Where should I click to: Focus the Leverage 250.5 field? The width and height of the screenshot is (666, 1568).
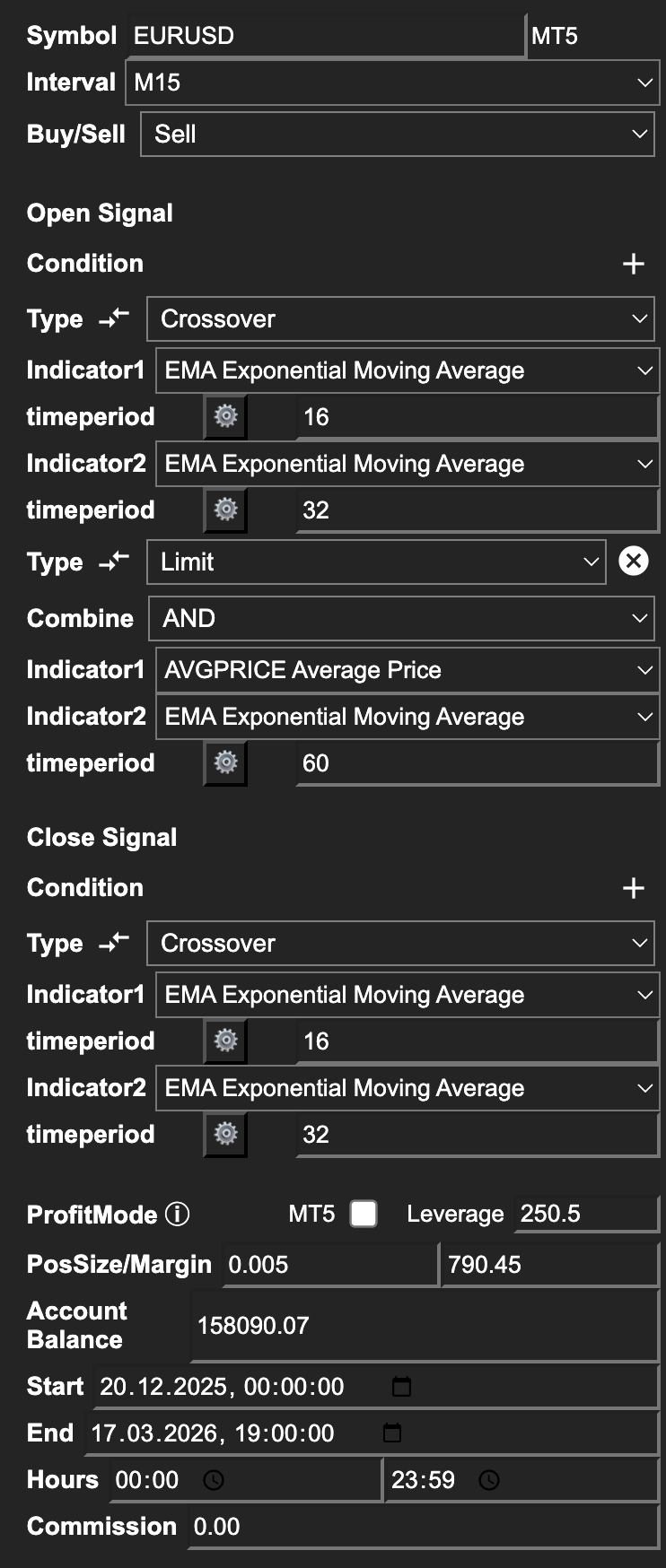pyautogui.click(x=585, y=1214)
